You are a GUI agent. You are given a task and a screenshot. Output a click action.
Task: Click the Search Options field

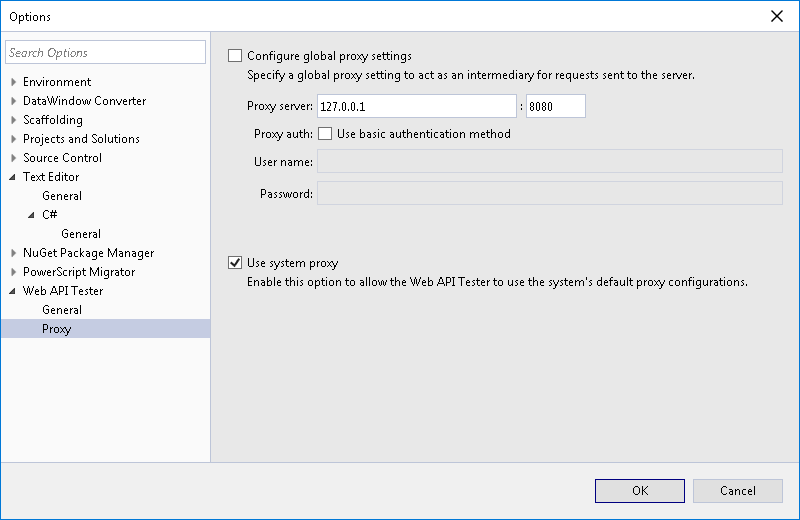105,52
